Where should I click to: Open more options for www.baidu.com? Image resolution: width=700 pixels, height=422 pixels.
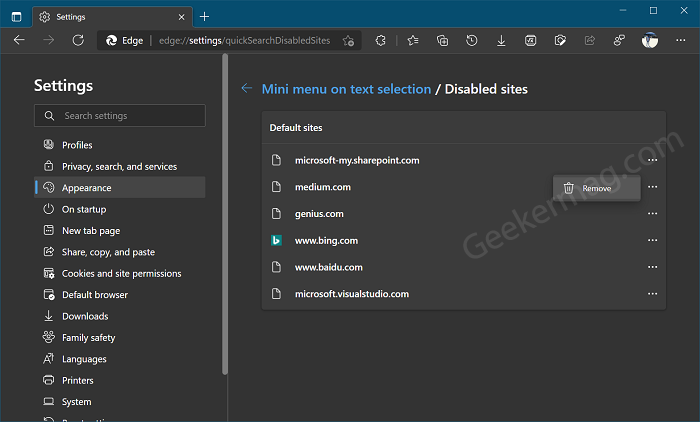[652, 267]
